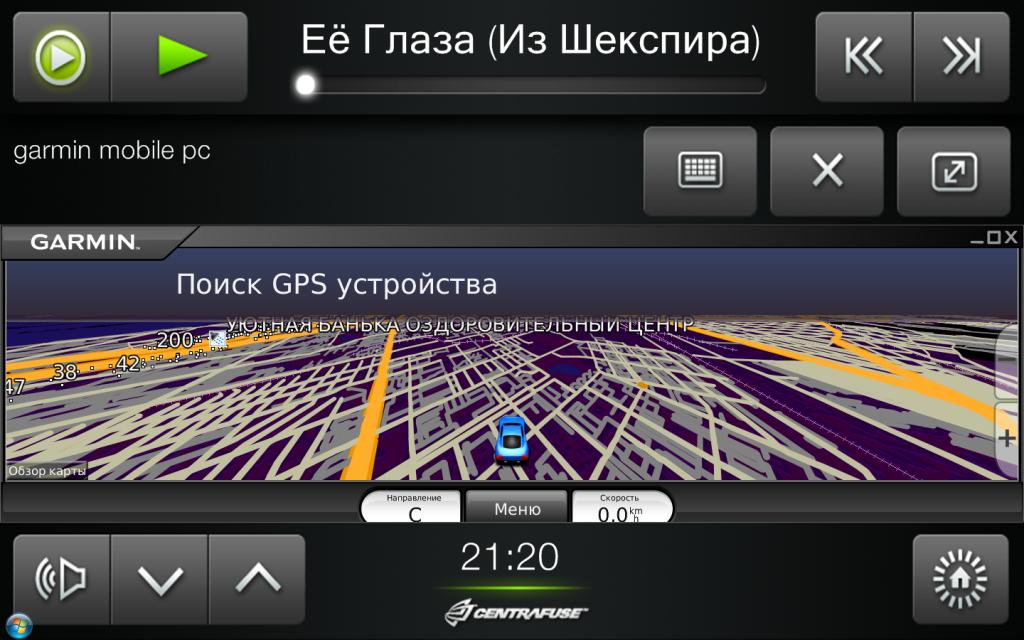
Task: Click the blue car position marker
Action: [511, 441]
